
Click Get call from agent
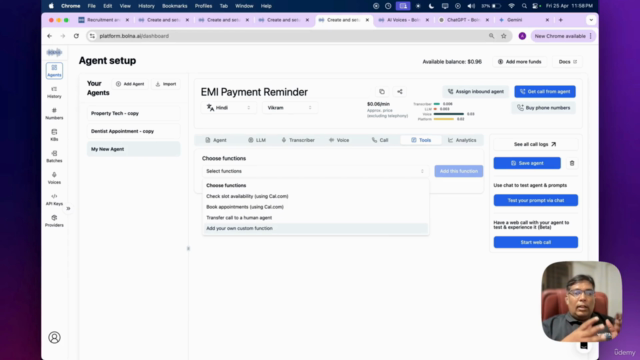coord(545,91)
